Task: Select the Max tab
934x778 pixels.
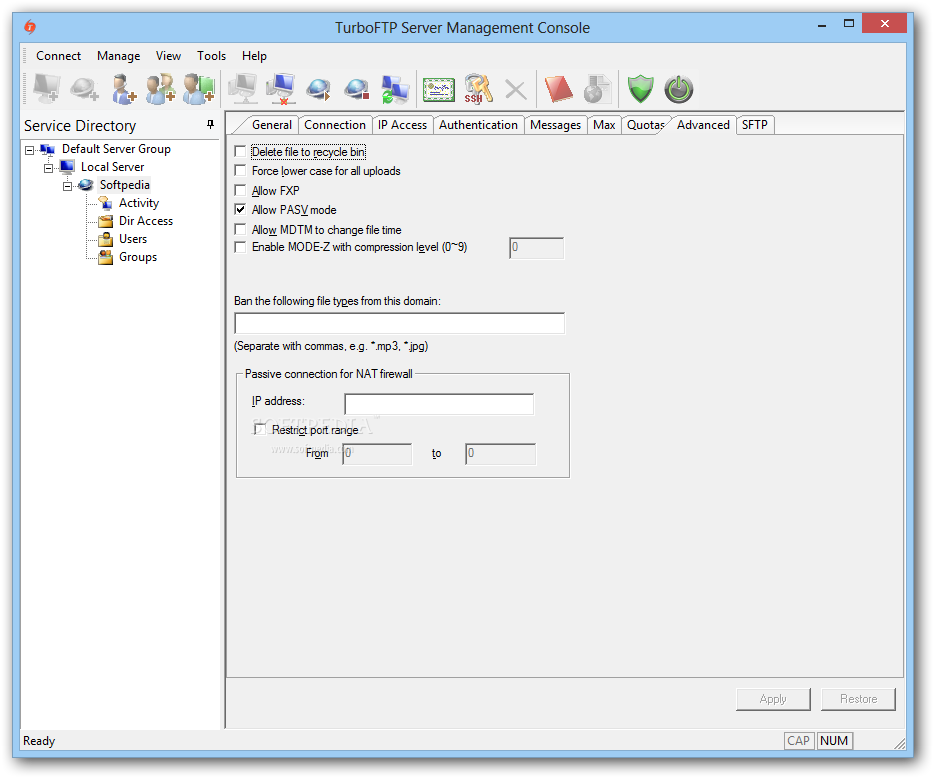Action: (x=604, y=125)
